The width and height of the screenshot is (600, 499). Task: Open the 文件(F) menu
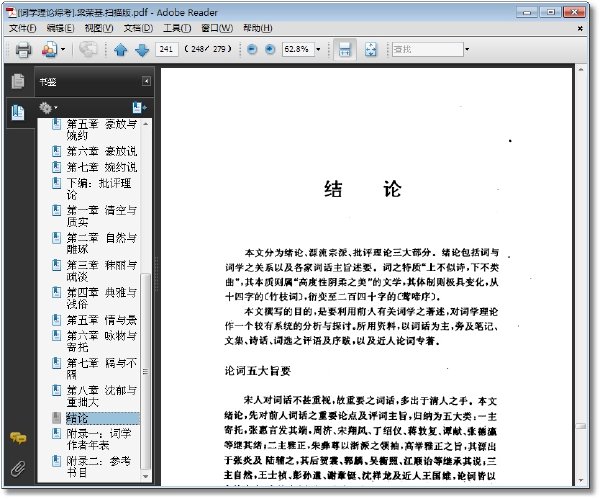22,28
